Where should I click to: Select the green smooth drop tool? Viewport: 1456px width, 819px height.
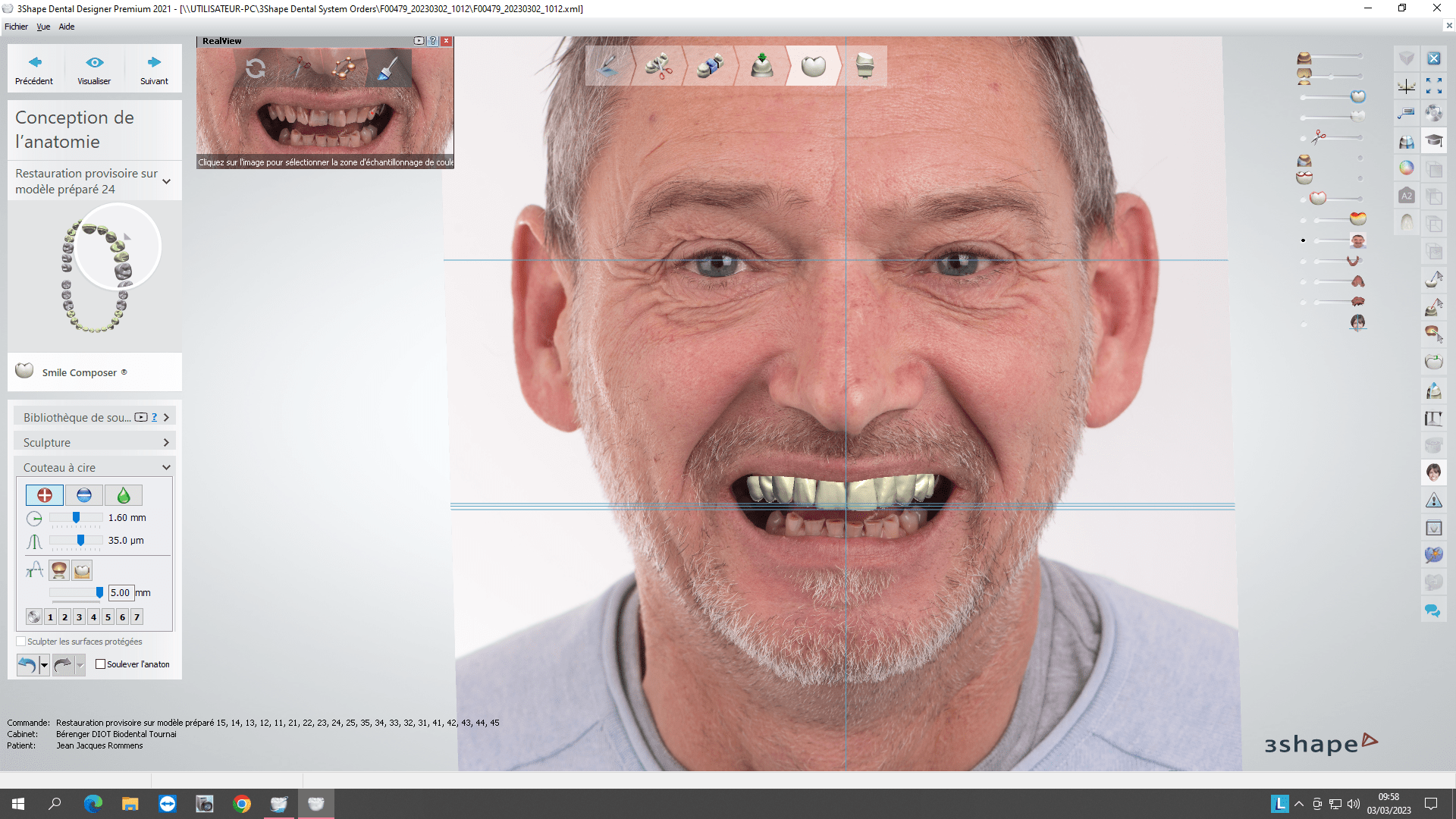coord(124,495)
